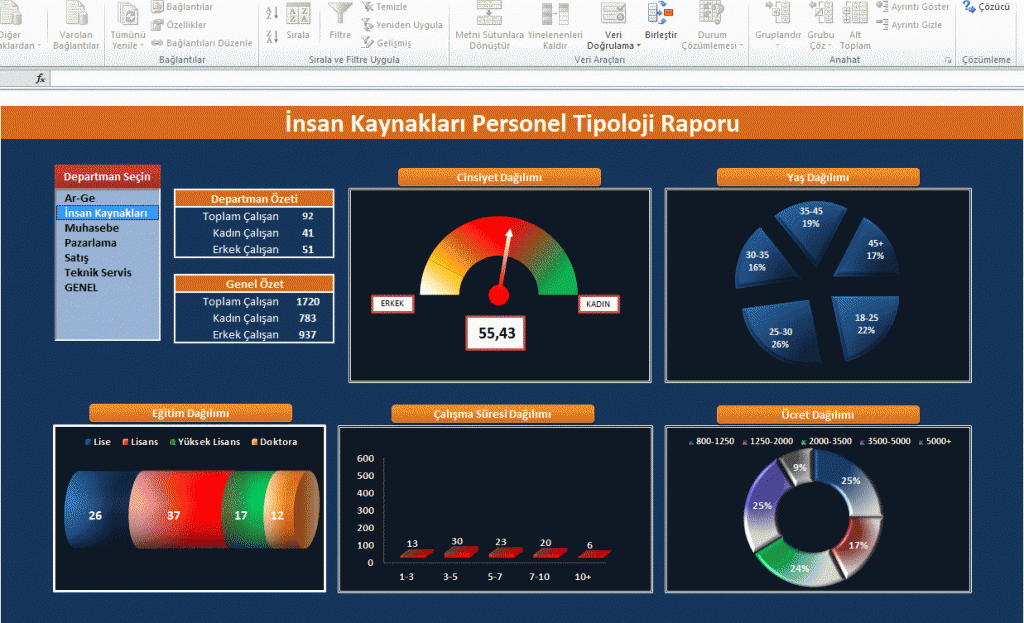Click the Gruplandır group icon
Viewport: 1024px width, 623px height.
[x=778, y=14]
